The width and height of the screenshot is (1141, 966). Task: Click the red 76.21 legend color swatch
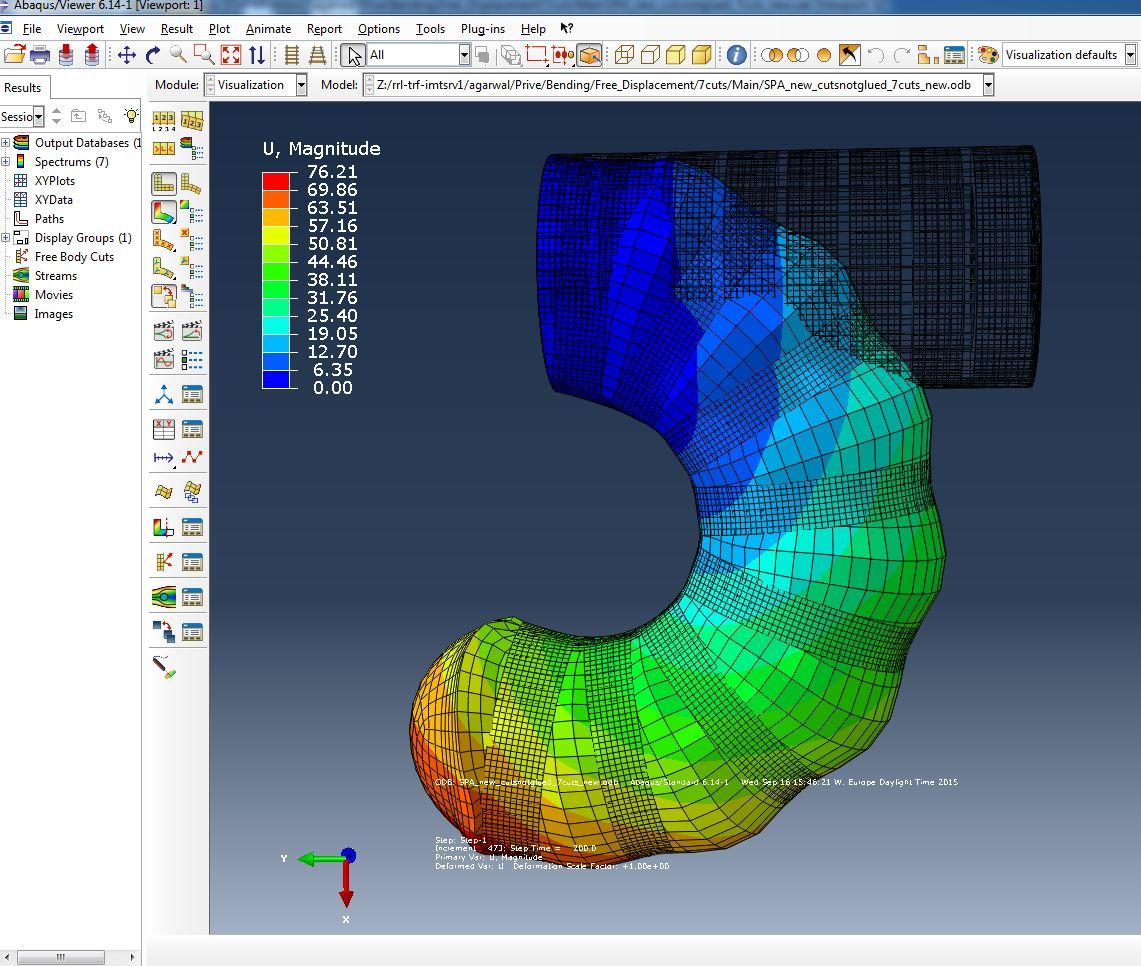(276, 181)
